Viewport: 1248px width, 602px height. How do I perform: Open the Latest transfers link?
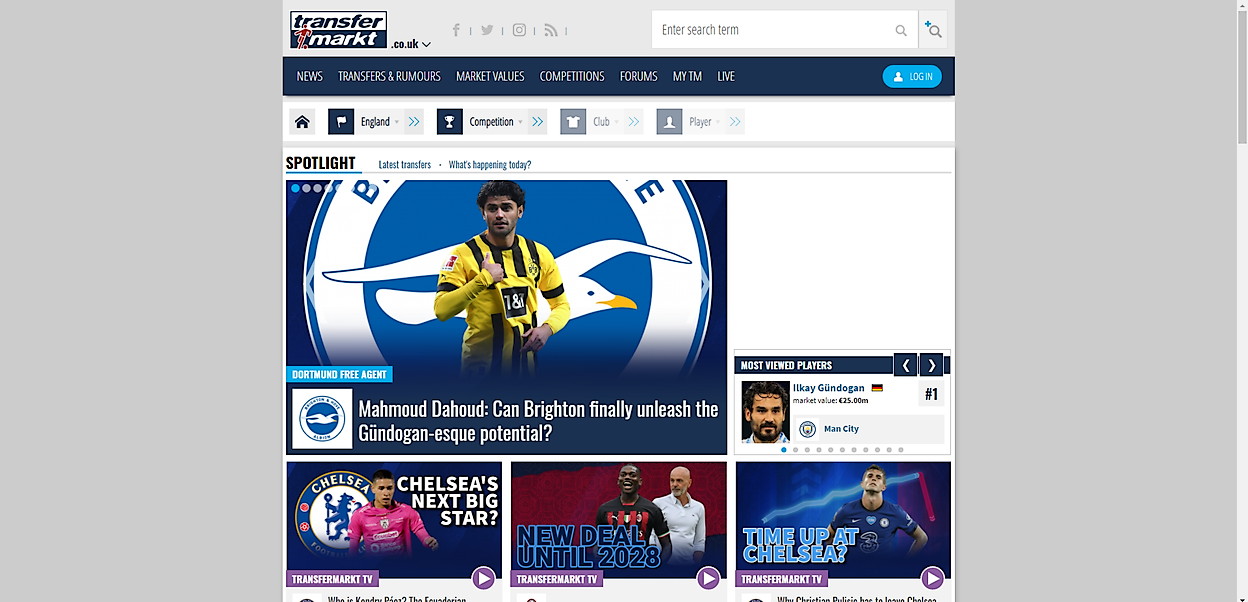(405, 165)
